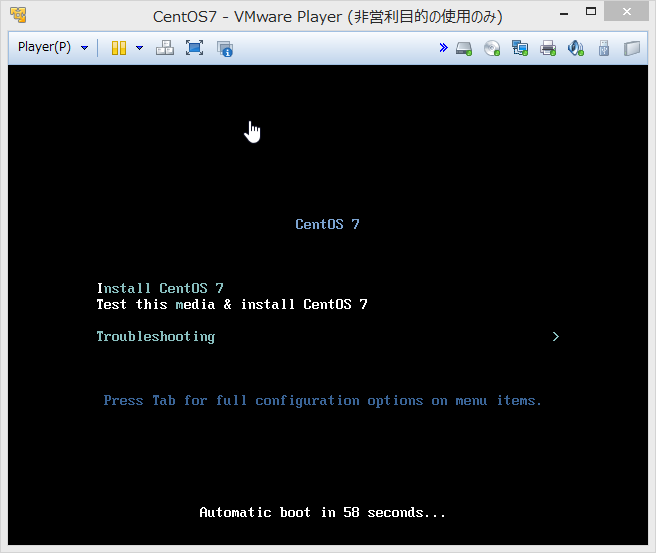Viewport: 656px width, 553px height.
Task: Maximize the VMware Player window
Action: click(591, 12)
